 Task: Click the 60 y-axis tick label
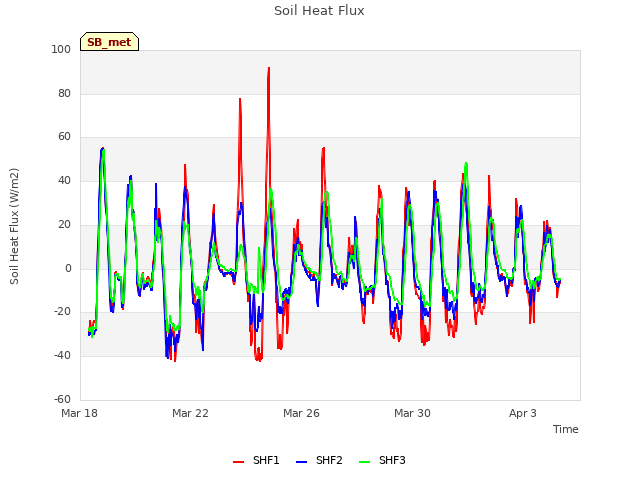click(x=64, y=137)
